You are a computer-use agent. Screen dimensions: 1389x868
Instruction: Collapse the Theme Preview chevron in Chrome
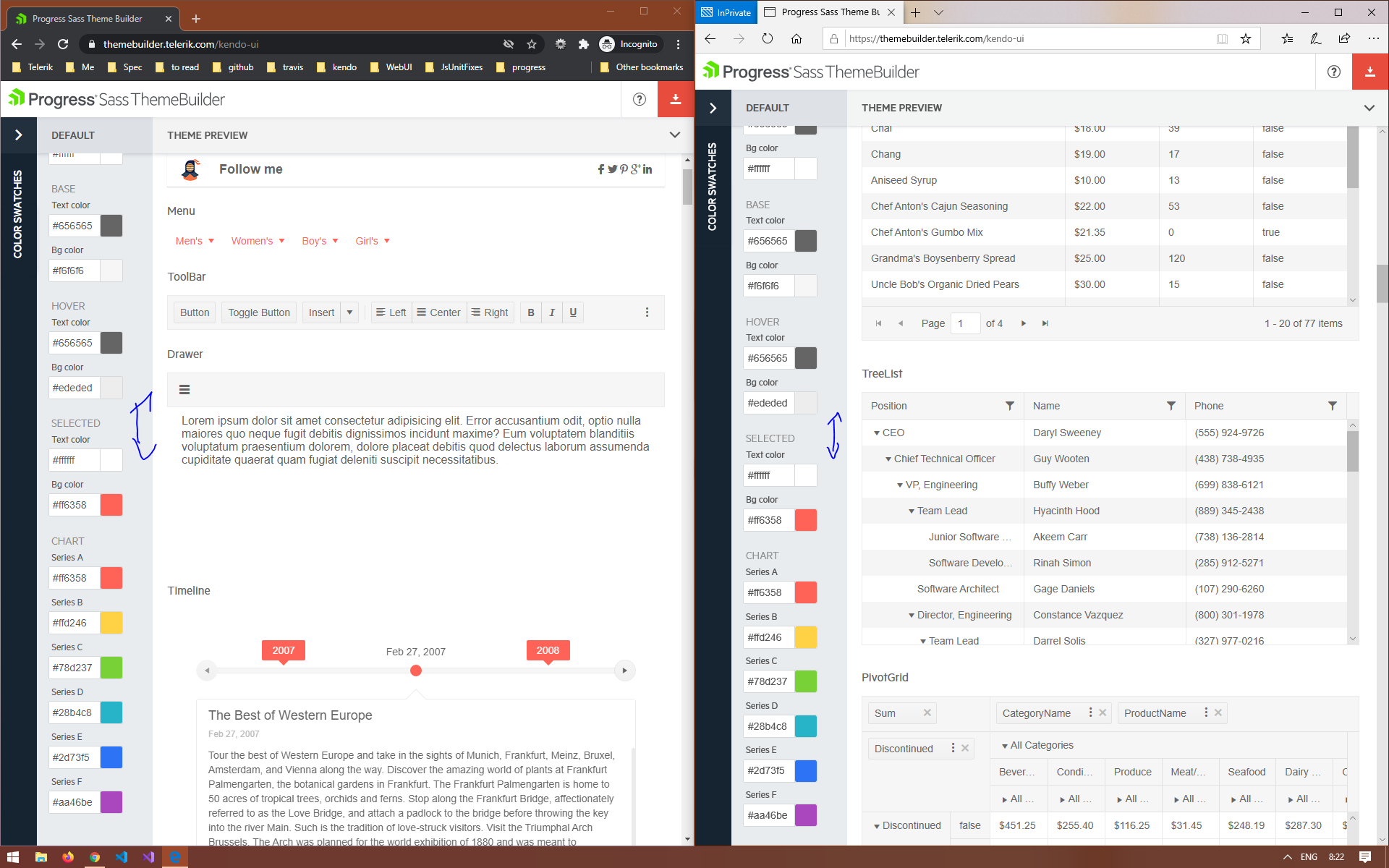[x=674, y=135]
